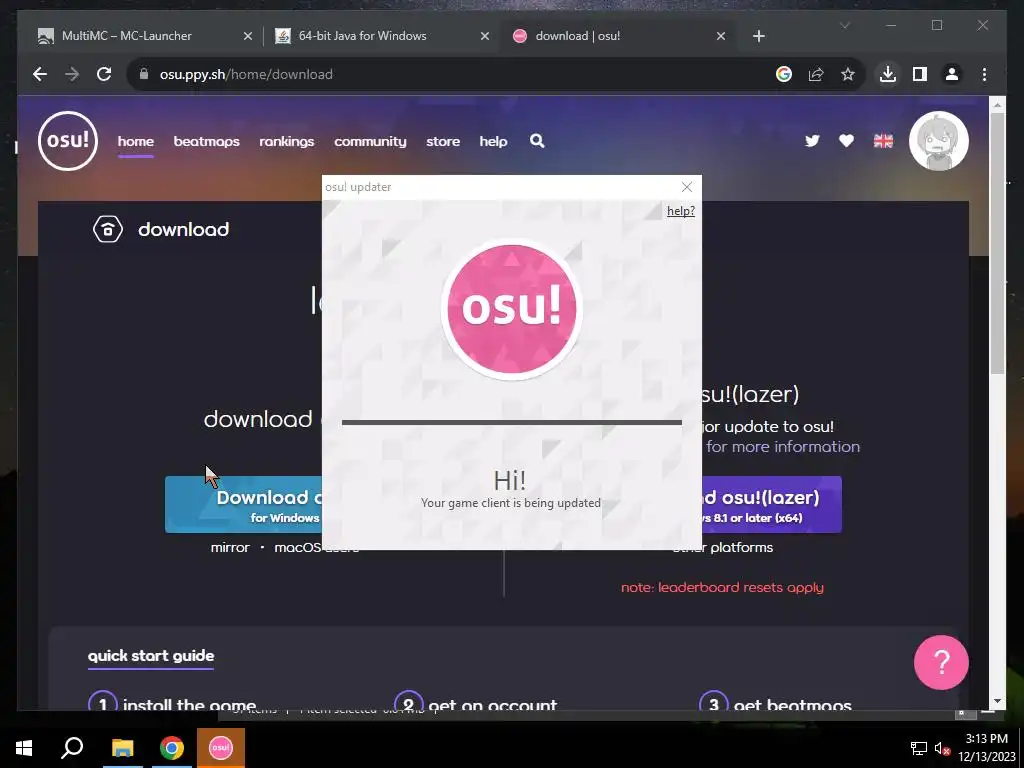Bookmark this page with star icon
Image resolution: width=1024 pixels, height=768 pixels.
pos(848,74)
